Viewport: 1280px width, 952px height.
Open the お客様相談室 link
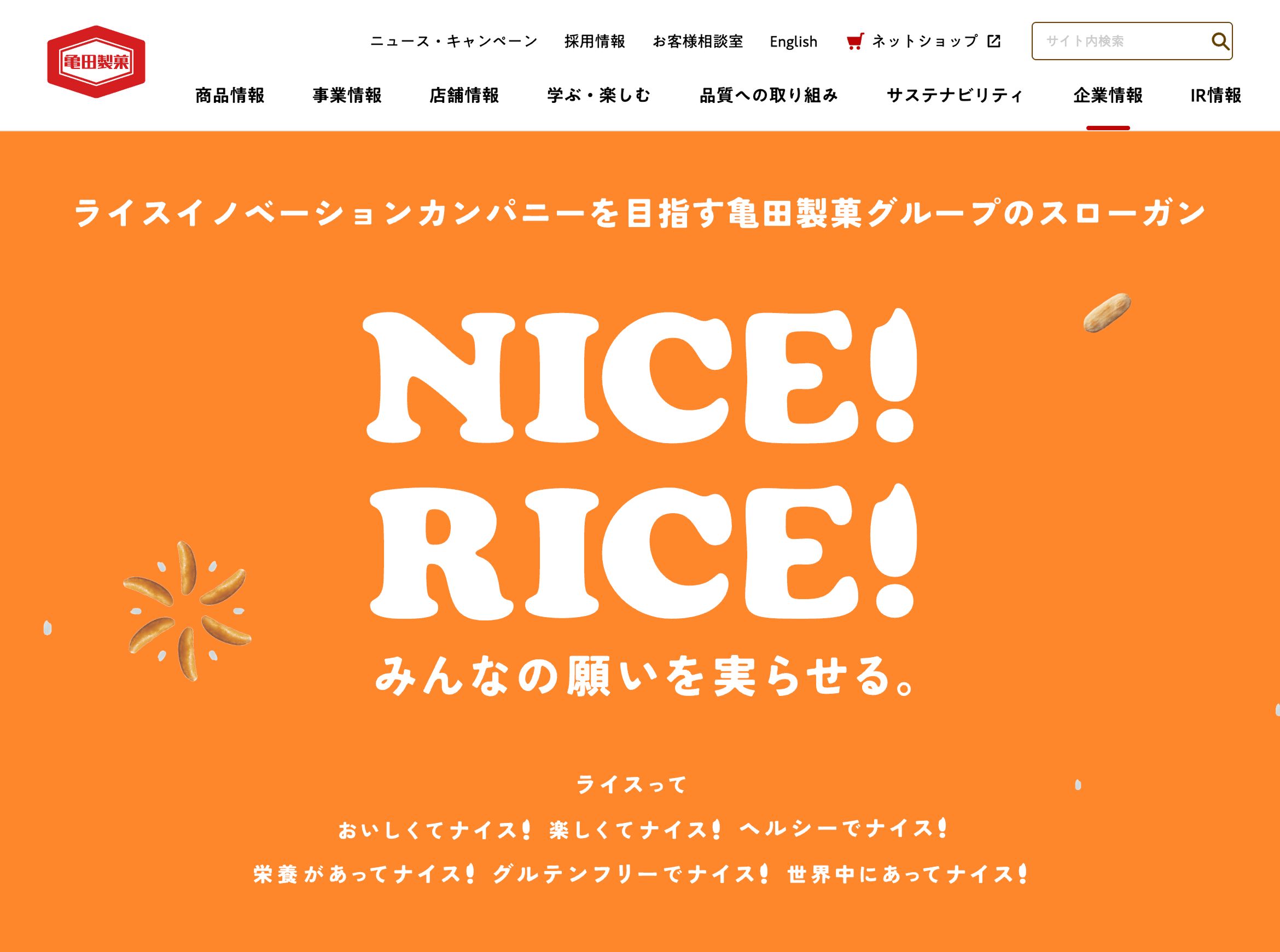(697, 42)
